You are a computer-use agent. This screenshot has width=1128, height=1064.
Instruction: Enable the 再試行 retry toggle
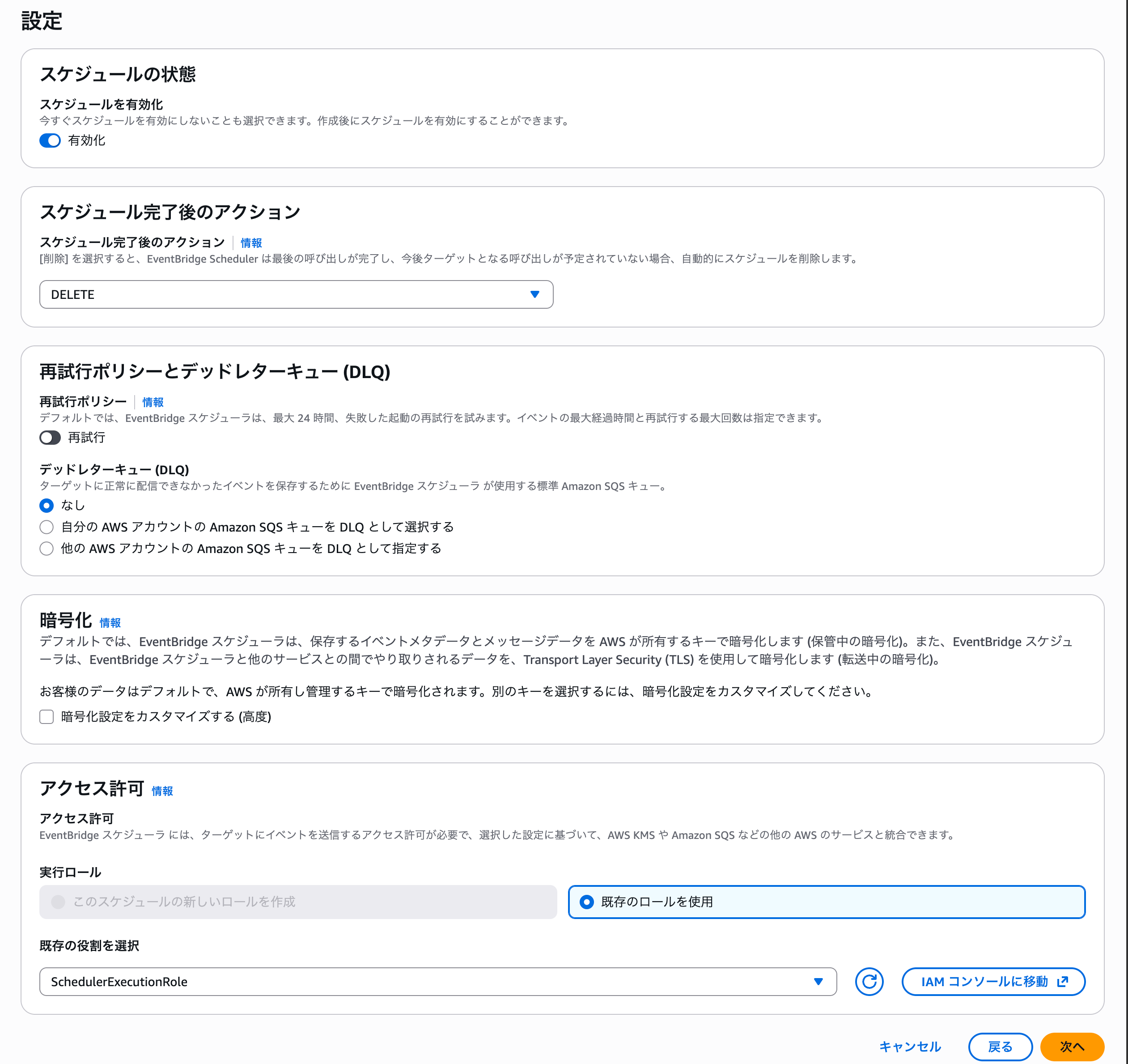coord(50,438)
